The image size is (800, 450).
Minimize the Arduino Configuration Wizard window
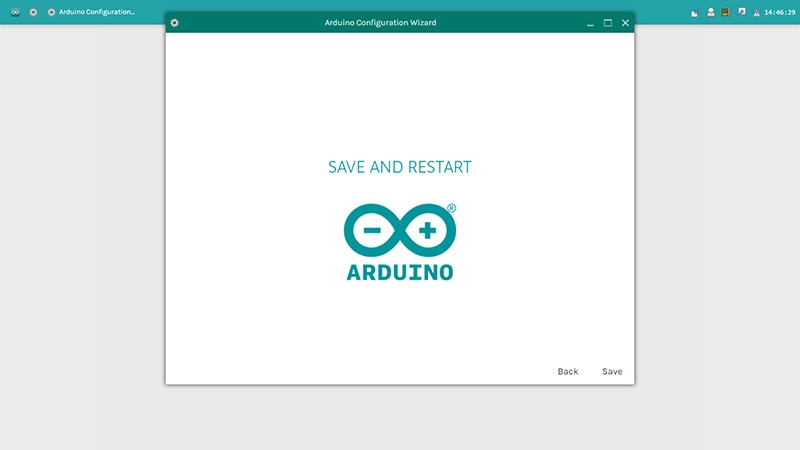click(x=590, y=23)
